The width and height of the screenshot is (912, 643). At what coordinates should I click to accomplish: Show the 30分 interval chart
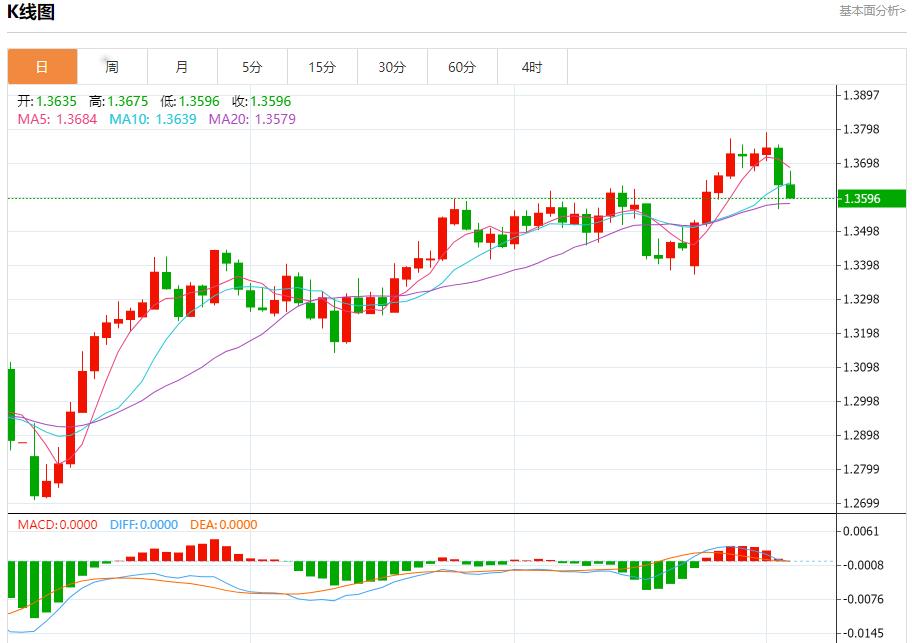tap(392, 67)
